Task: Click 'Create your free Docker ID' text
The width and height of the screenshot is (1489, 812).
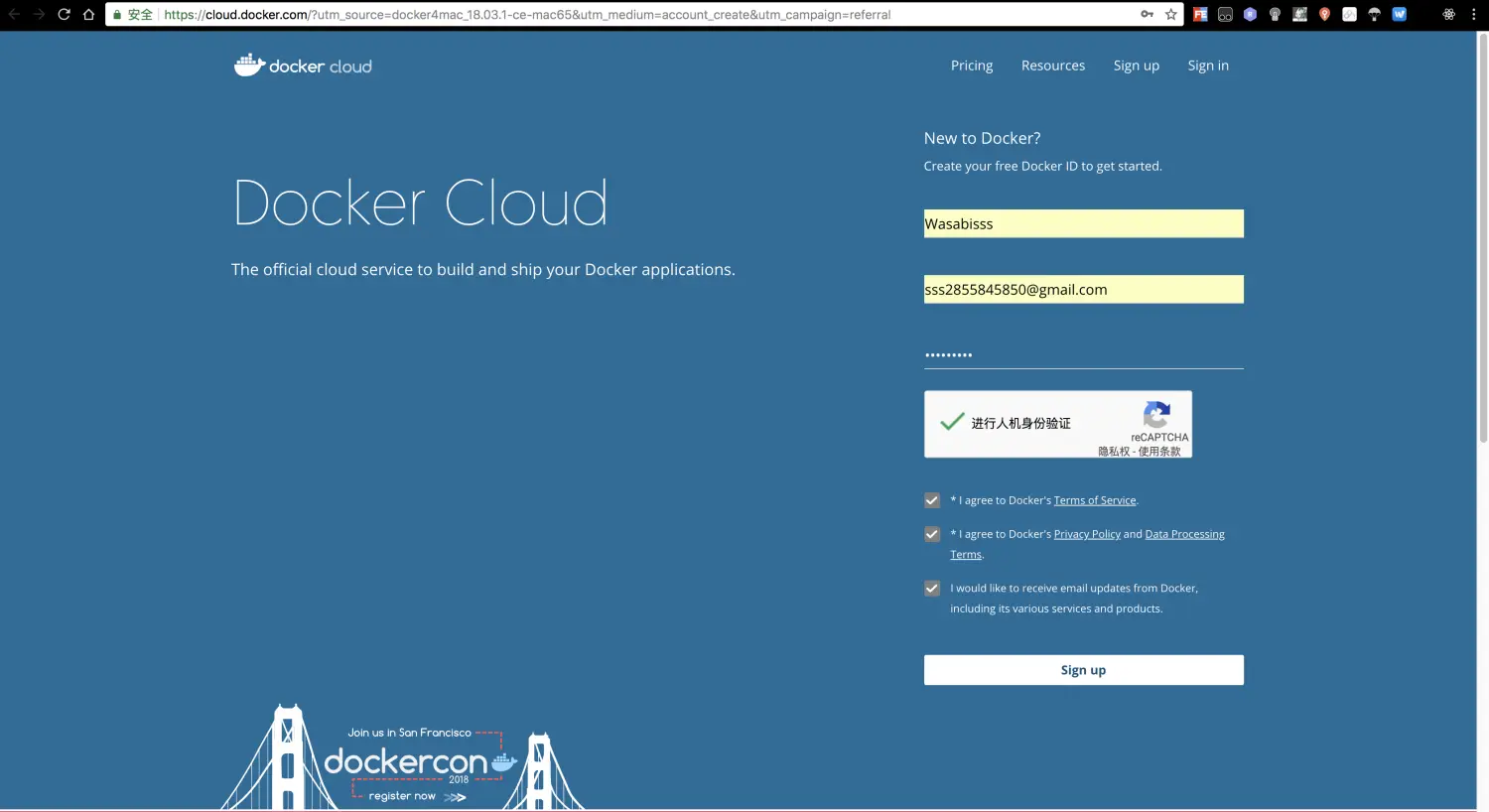Action: coord(1042,166)
